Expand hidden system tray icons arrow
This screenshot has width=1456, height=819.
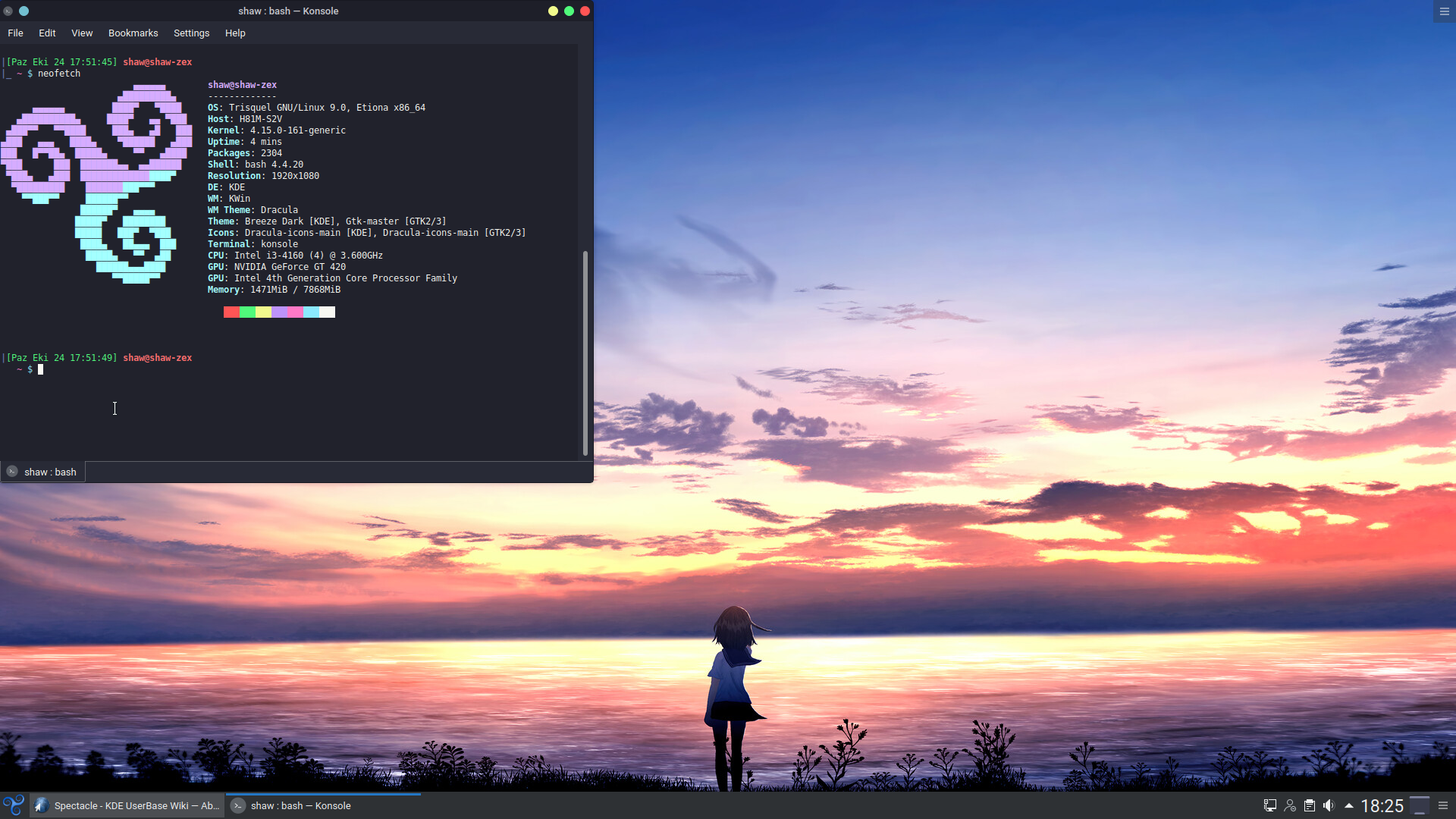(x=1348, y=805)
